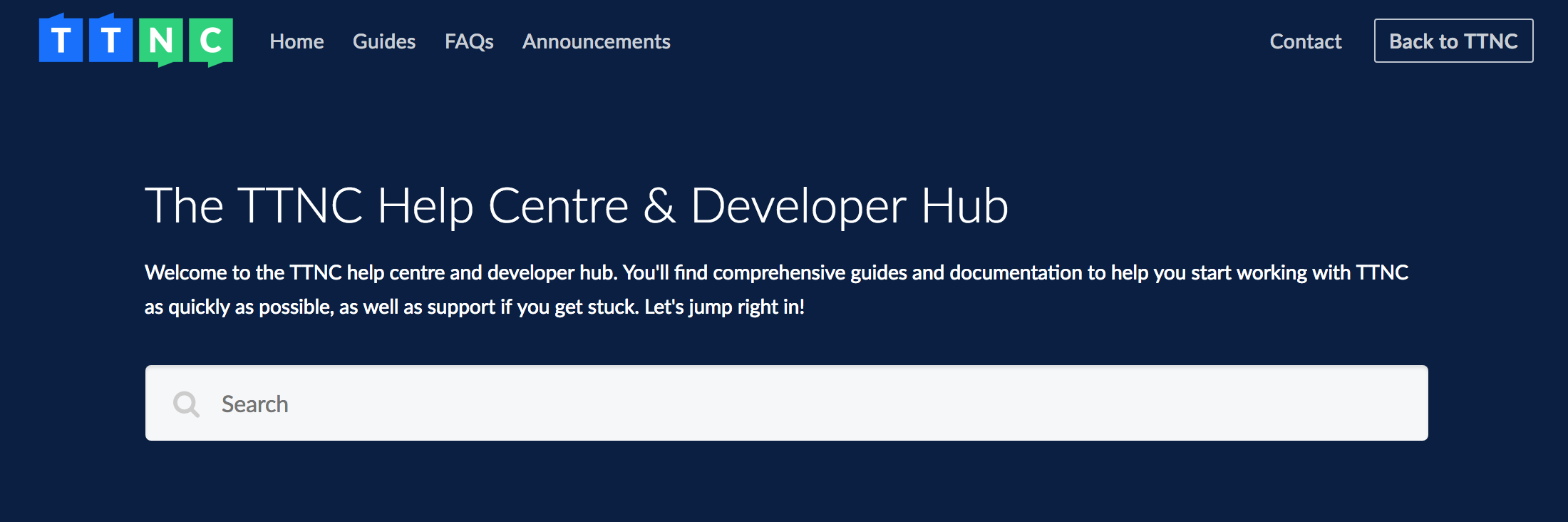Go to the Guides page
Viewport: 1568px width, 522px height.
[x=384, y=41]
